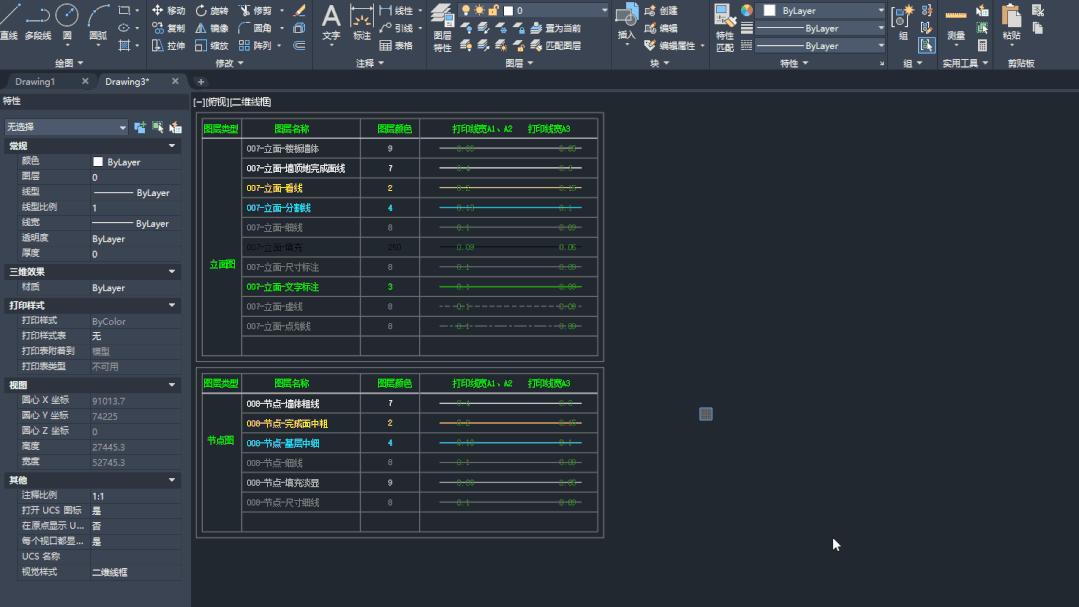1079x607 pixels.
Task: Toggle layer lock icon in layer dropdown
Action: click(x=493, y=10)
